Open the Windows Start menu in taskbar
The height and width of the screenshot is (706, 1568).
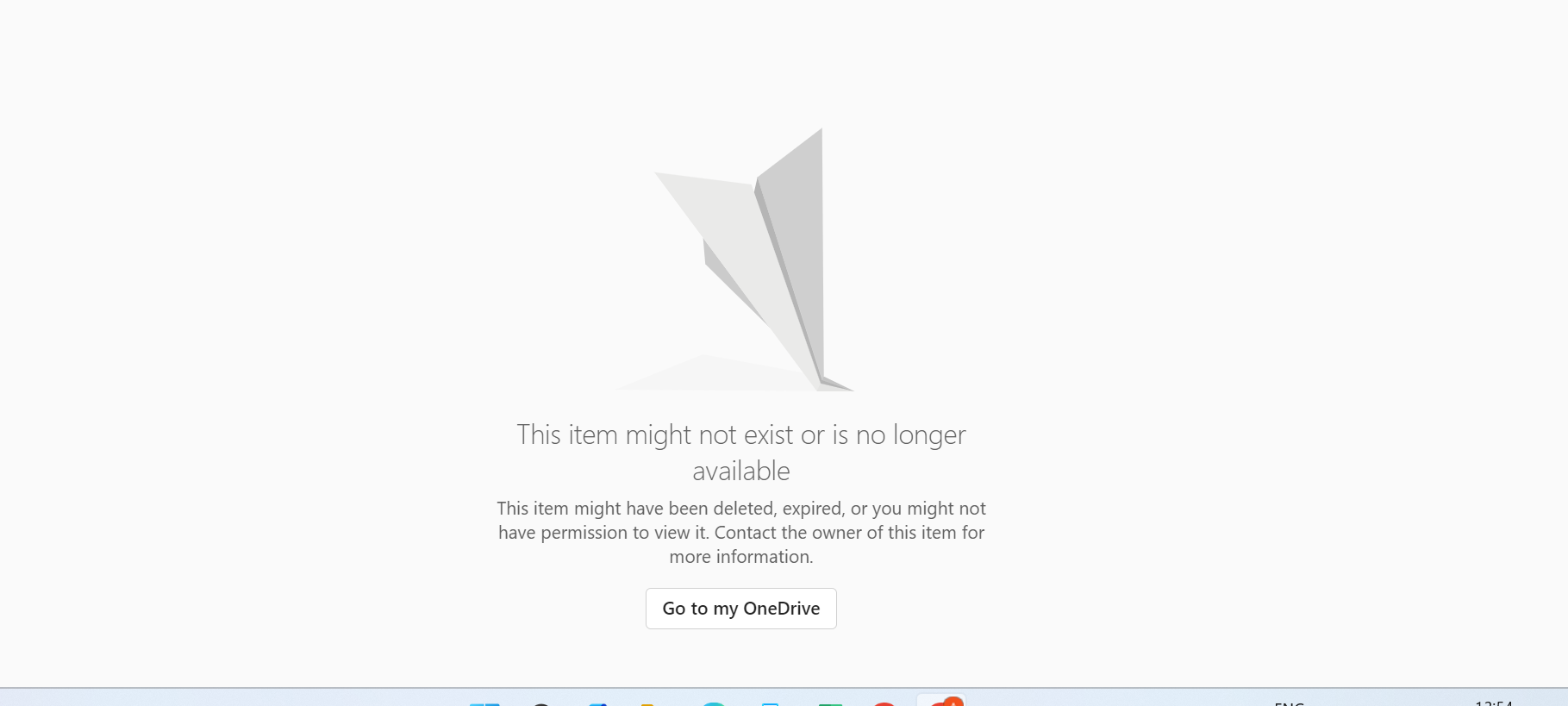coord(484,703)
